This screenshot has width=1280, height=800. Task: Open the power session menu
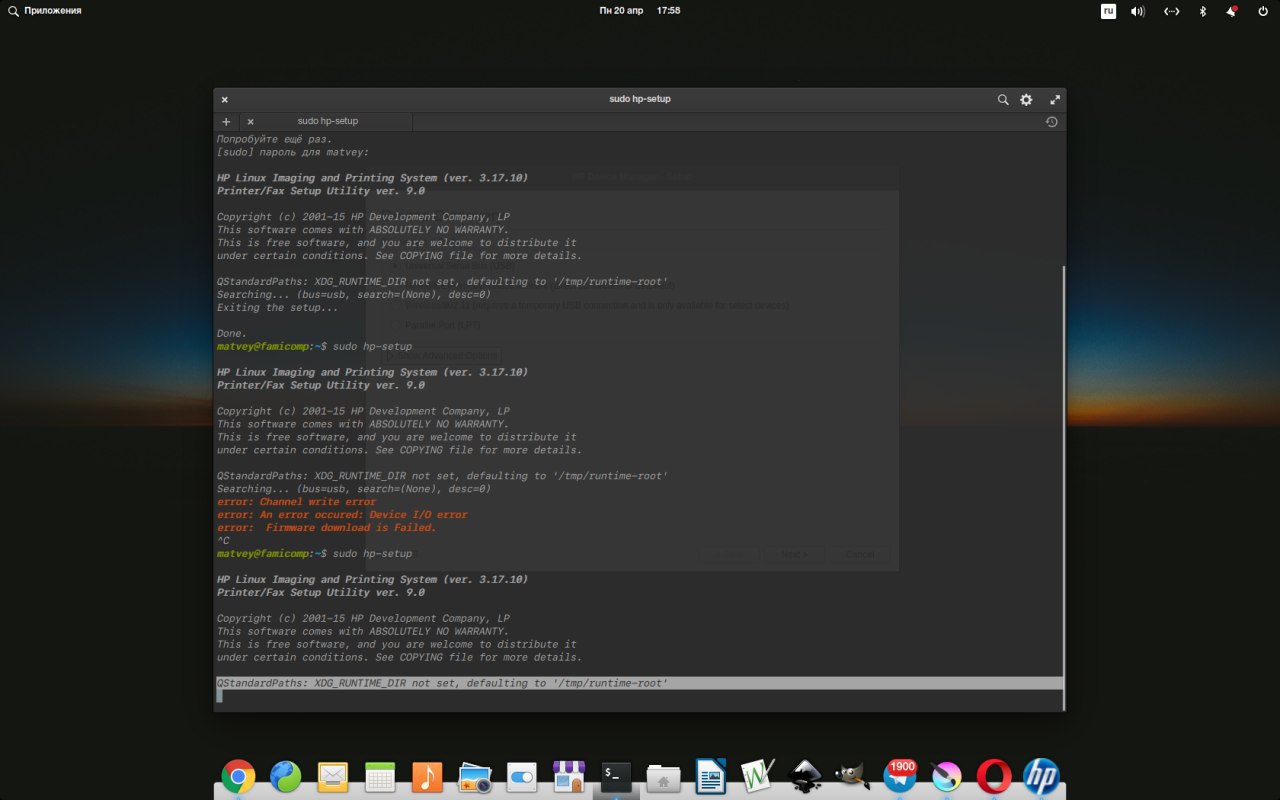[1263, 11]
